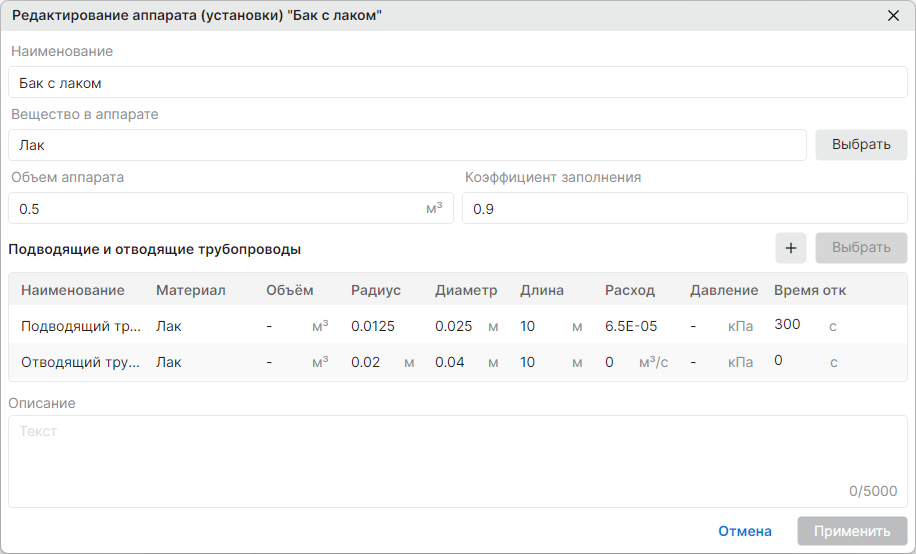
Task: Click the flow value 6.5E-05
Action: pos(631,326)
